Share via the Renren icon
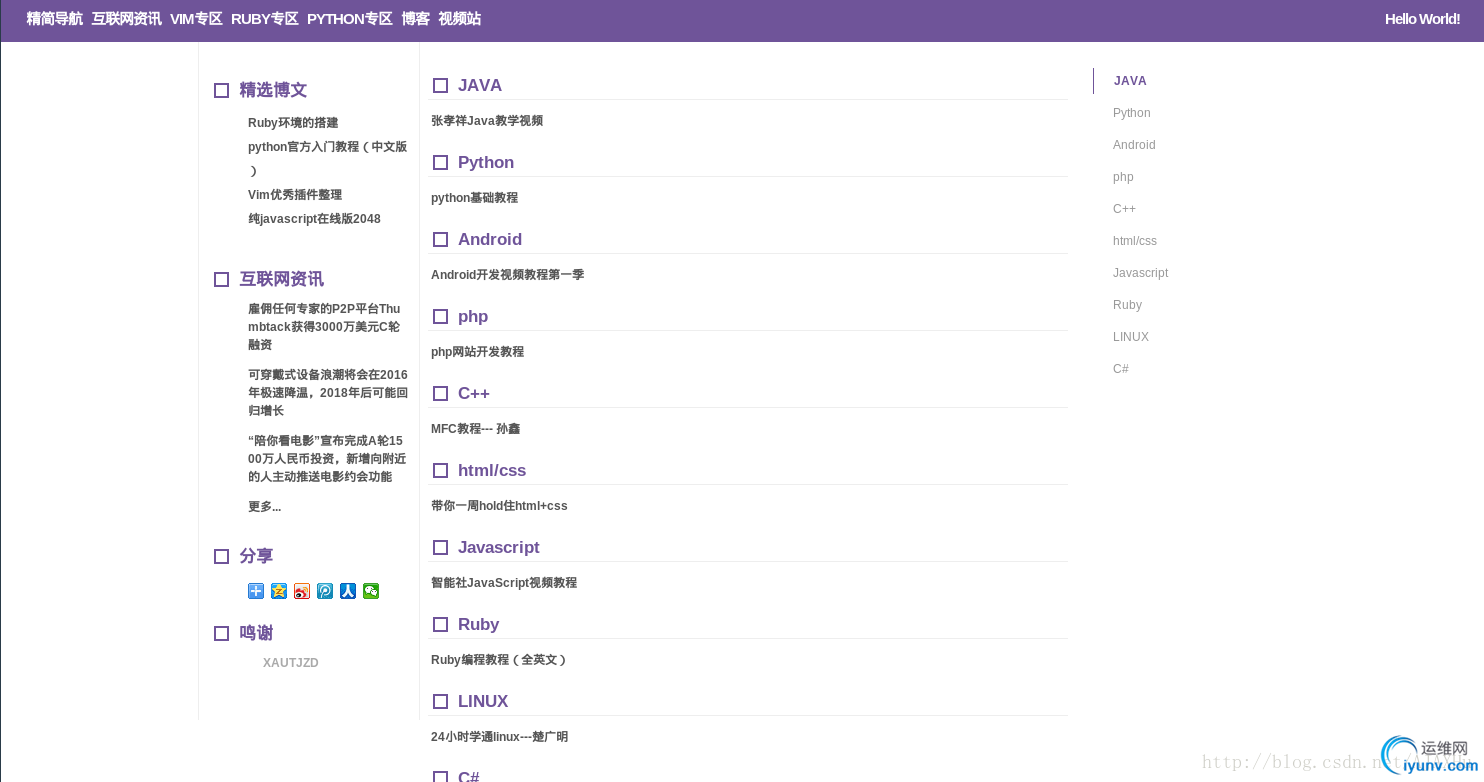 (348, 591)
